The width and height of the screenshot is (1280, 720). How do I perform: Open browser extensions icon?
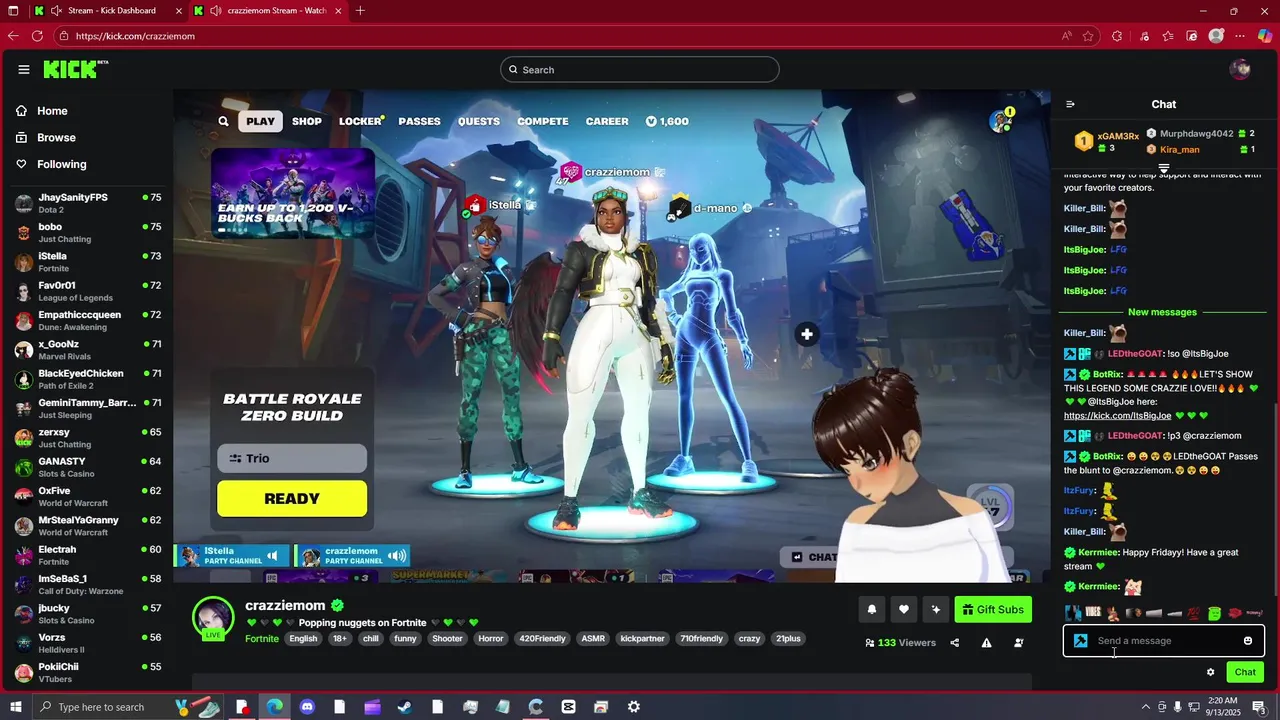(x=1117, y=36)
